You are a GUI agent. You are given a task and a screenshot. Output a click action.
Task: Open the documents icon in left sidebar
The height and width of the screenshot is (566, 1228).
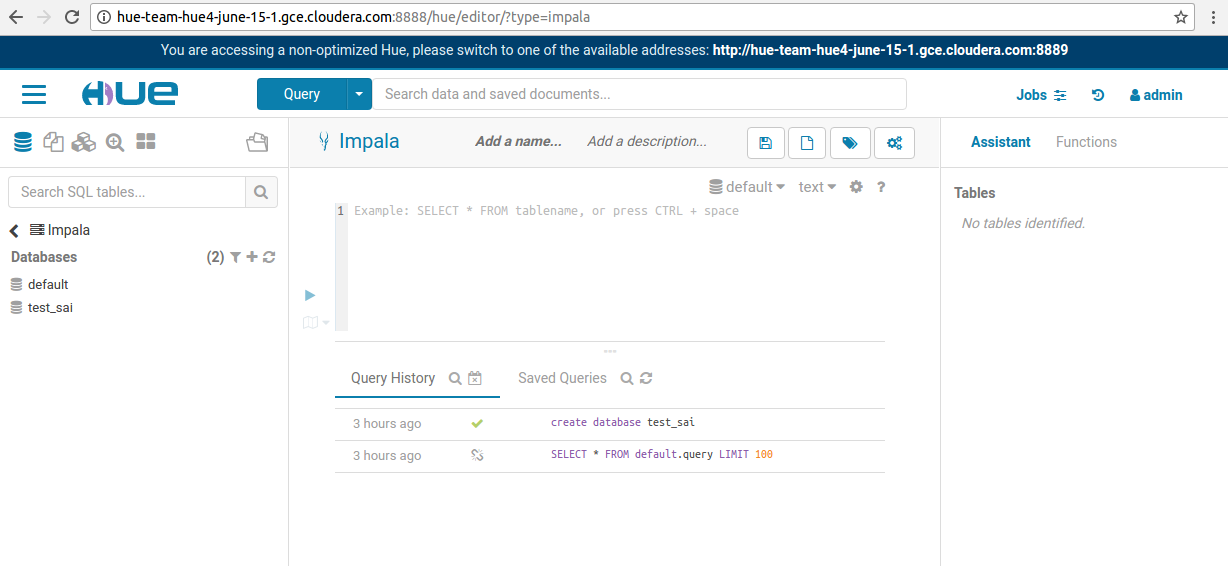[x=53, y=142]
